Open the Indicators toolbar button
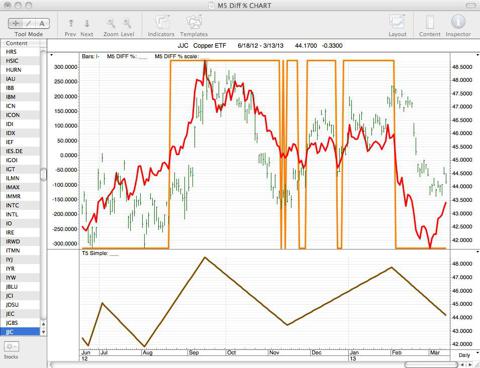This screenshot has width=480, height=368. point(162,23)
